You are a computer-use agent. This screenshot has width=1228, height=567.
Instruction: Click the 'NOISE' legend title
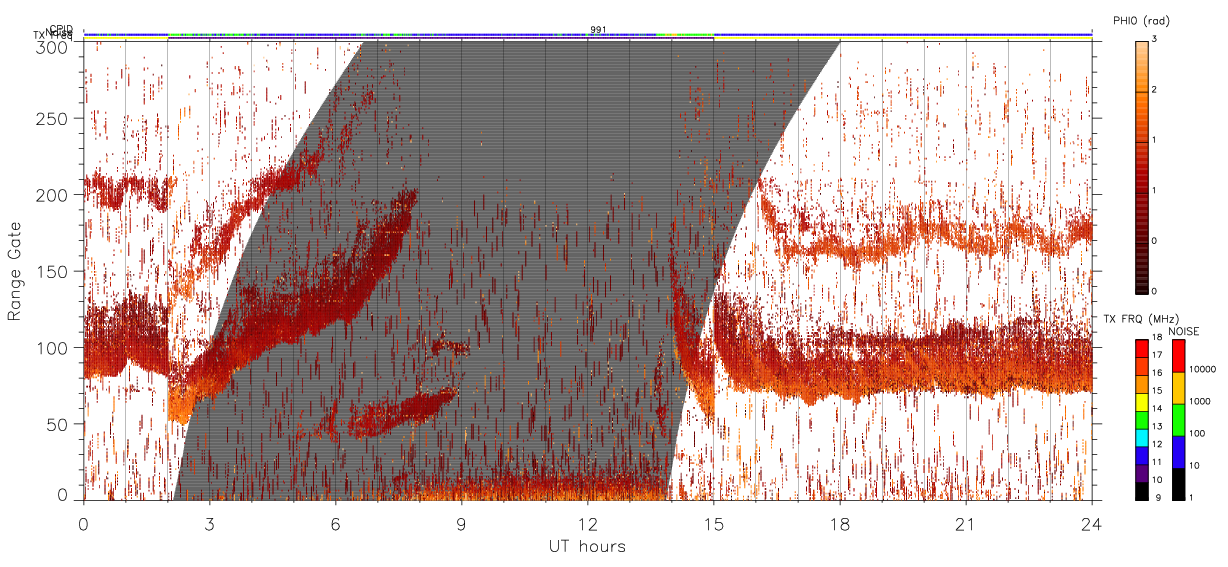[1183, 331]
